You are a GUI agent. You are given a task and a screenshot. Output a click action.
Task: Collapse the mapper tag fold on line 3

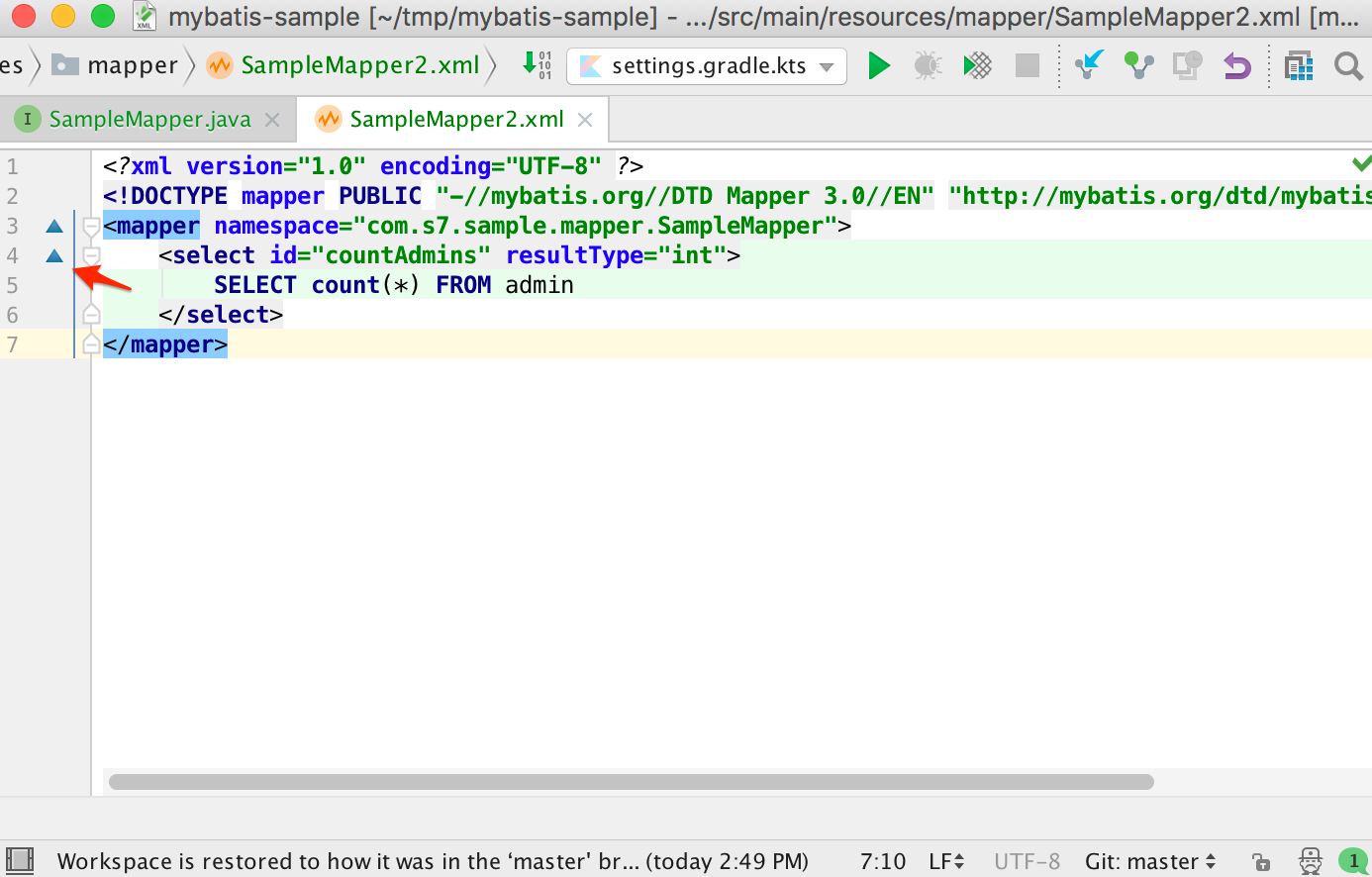(x=91, y=227)
